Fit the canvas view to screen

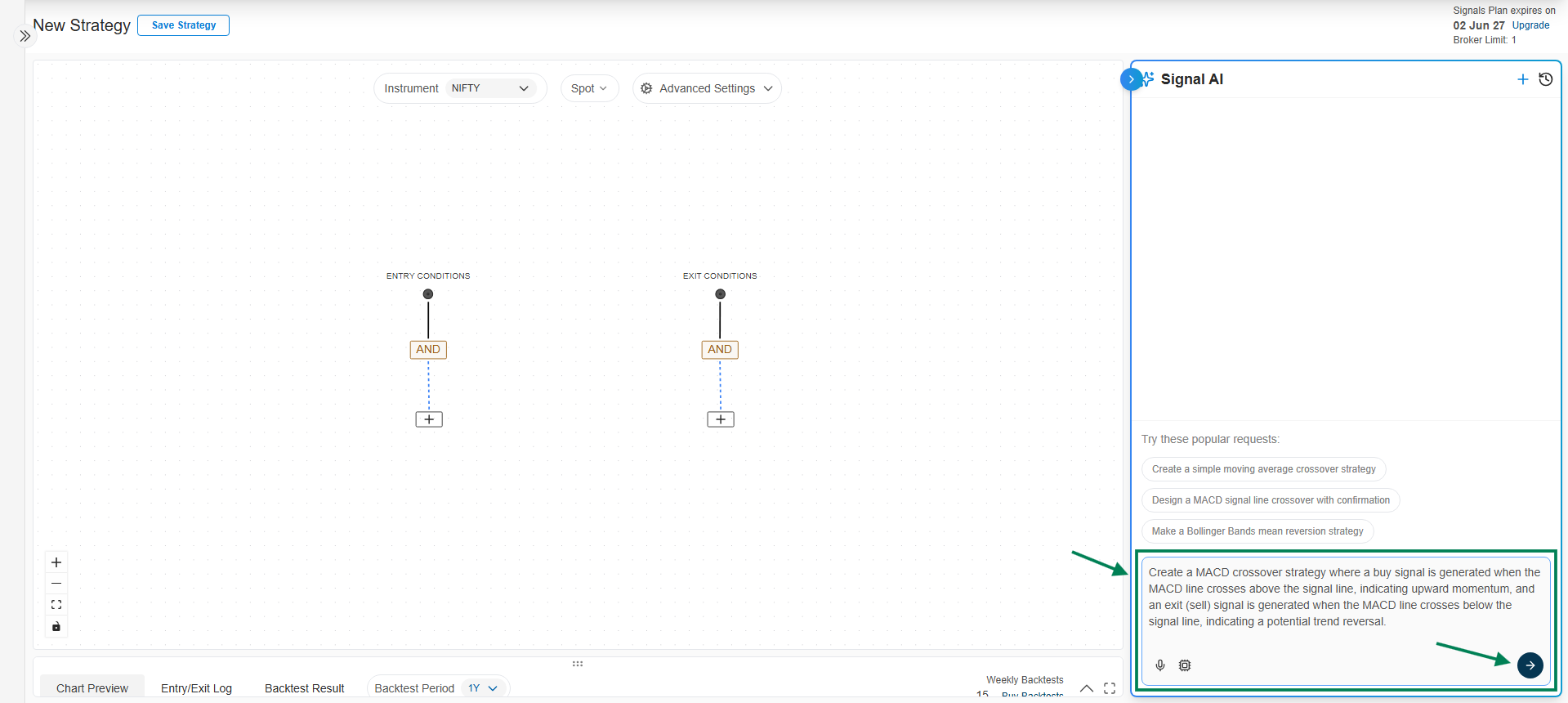[56, 605]
